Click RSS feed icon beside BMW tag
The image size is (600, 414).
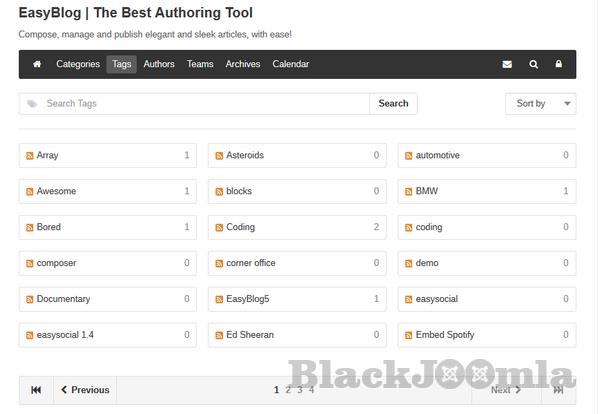point(409,192)
